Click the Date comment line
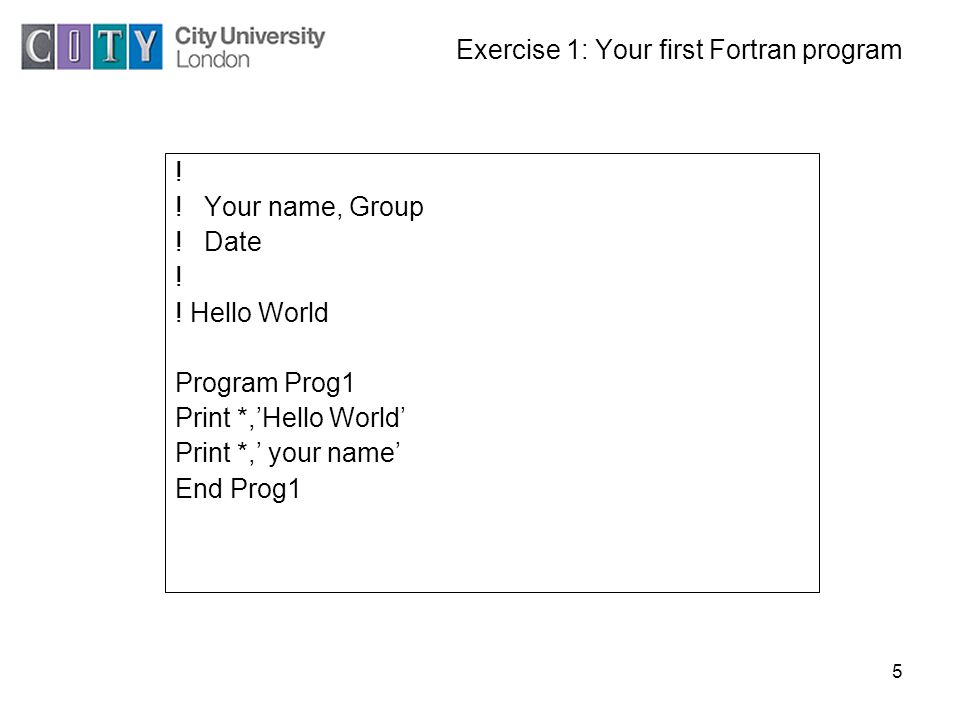This screenshot has height=720, width=960. pos(219,242)
